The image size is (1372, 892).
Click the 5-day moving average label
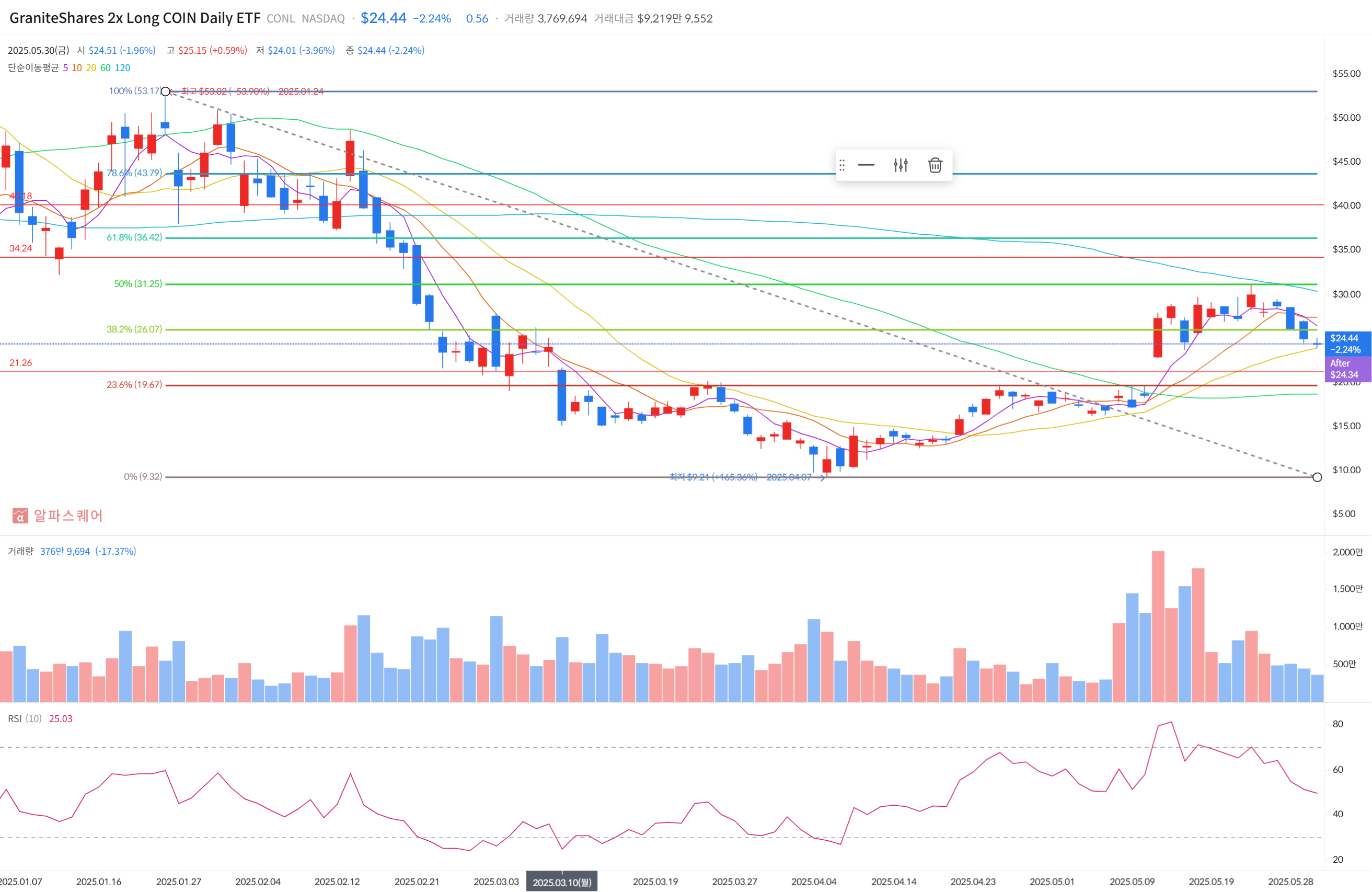65,67
